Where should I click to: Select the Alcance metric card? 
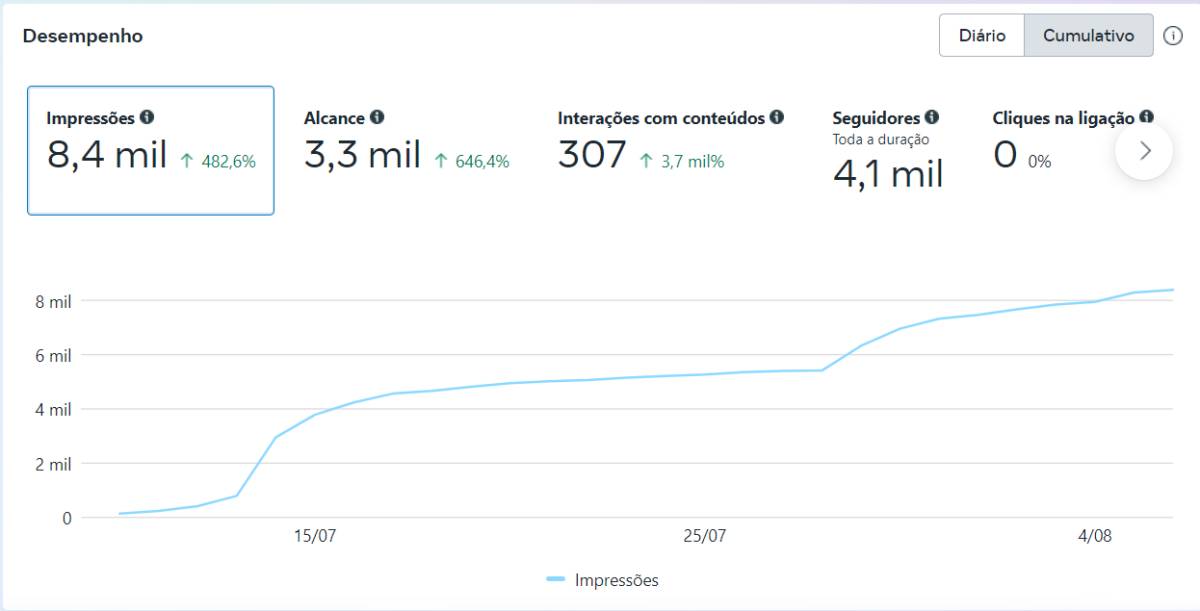coord(407,150)
